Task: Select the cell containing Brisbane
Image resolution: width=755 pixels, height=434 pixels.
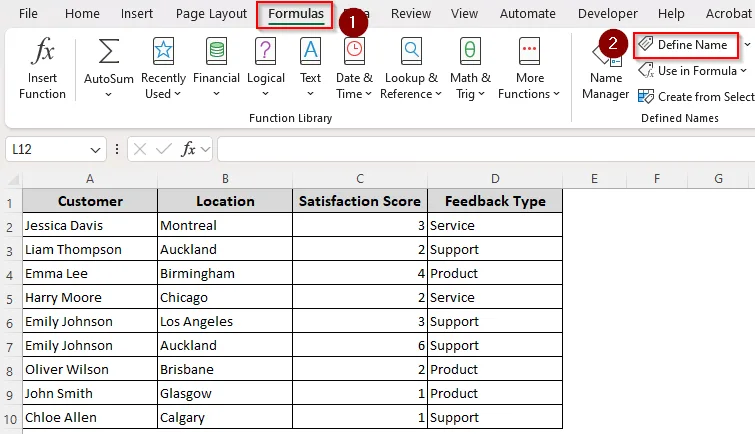Action: tap(225, 369)
